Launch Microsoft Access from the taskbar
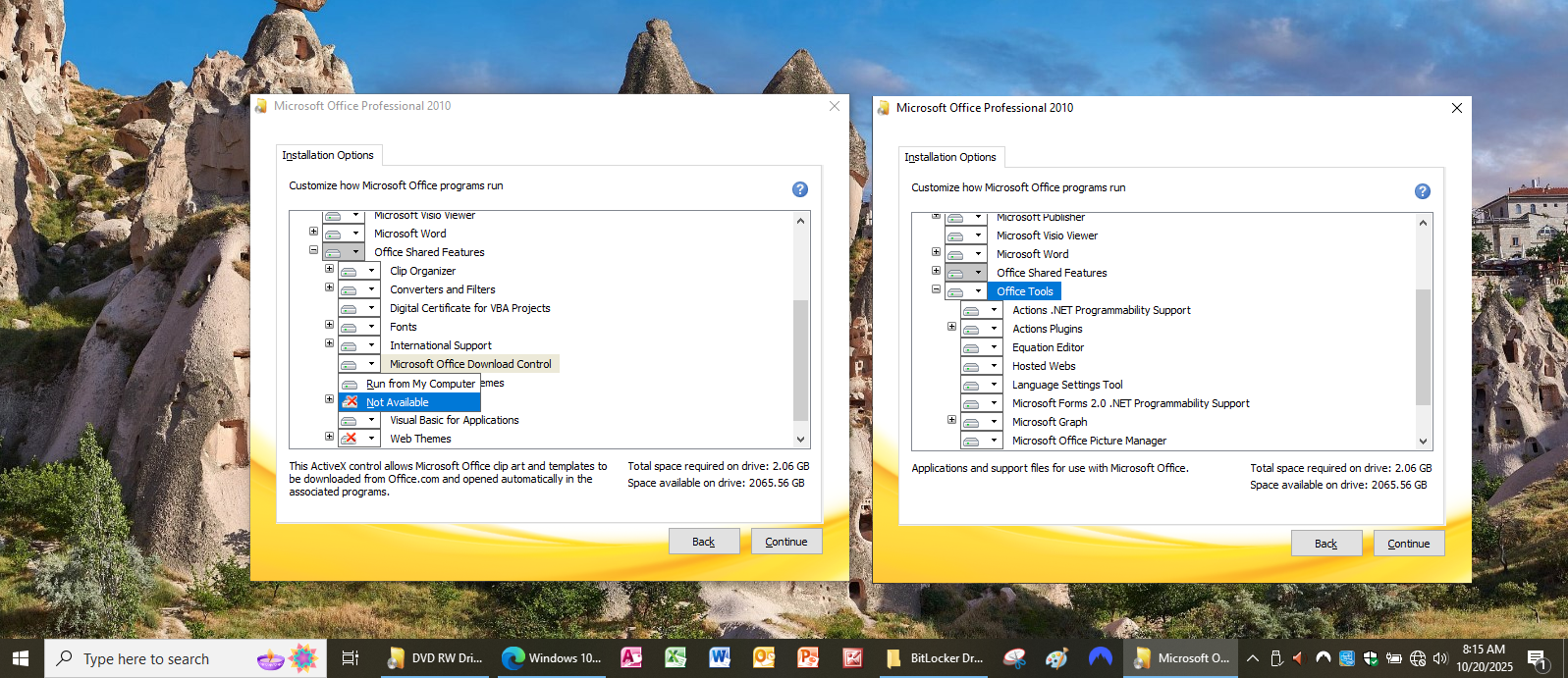This screenshot has height=678, width=1568. pos(630,658)
